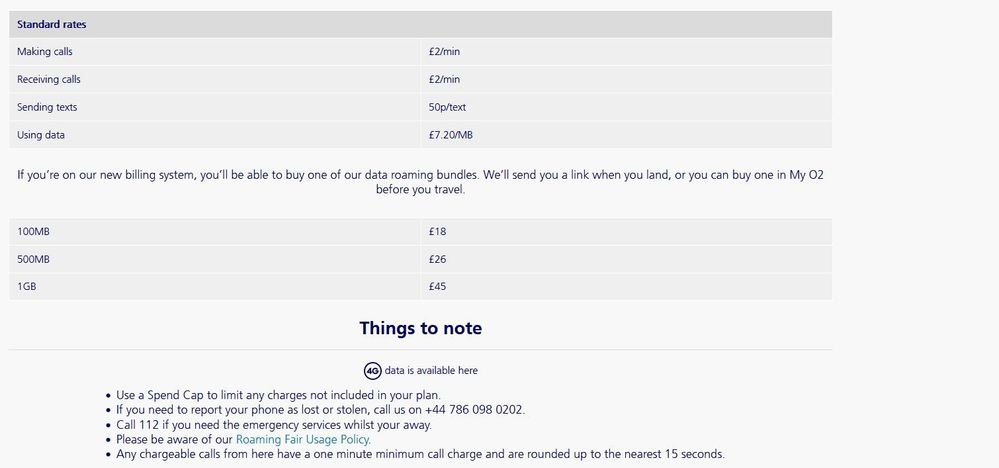The height and width of the screenshot is (468, 999).
Task: Click the 500MB bundle row
Action: [x=420, y=259]
